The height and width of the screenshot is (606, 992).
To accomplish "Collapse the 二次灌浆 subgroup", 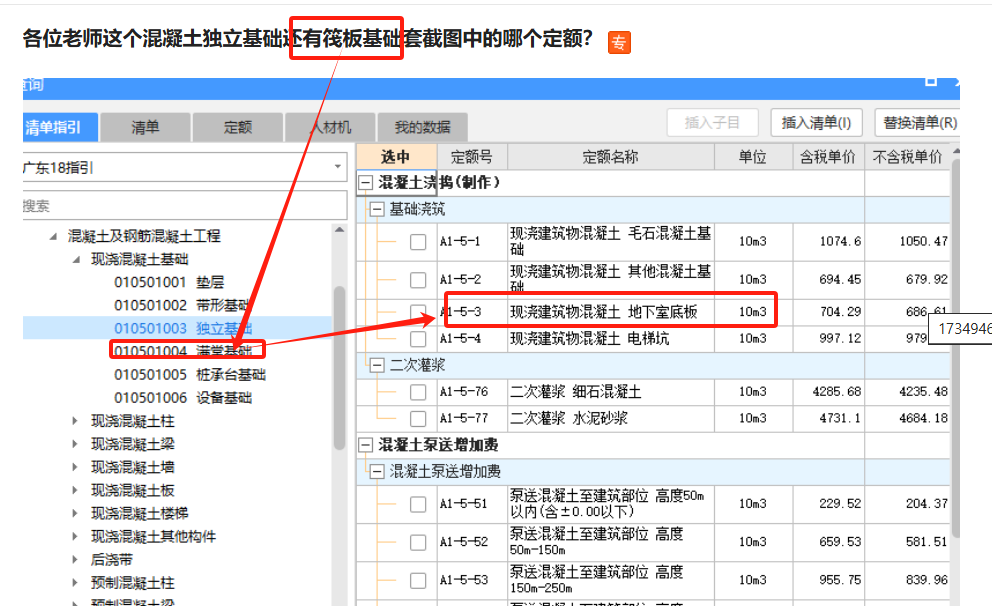I will click(x=376, y=365).
